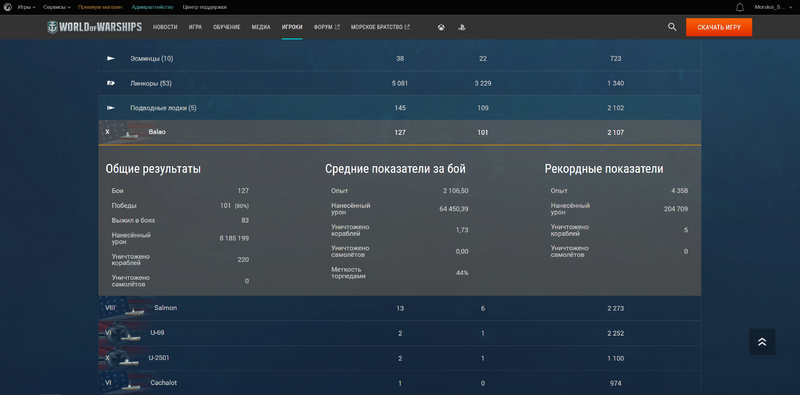Click the scroll-to-top double chevron
Screen dimensions: 800x395
coord(762,342)
